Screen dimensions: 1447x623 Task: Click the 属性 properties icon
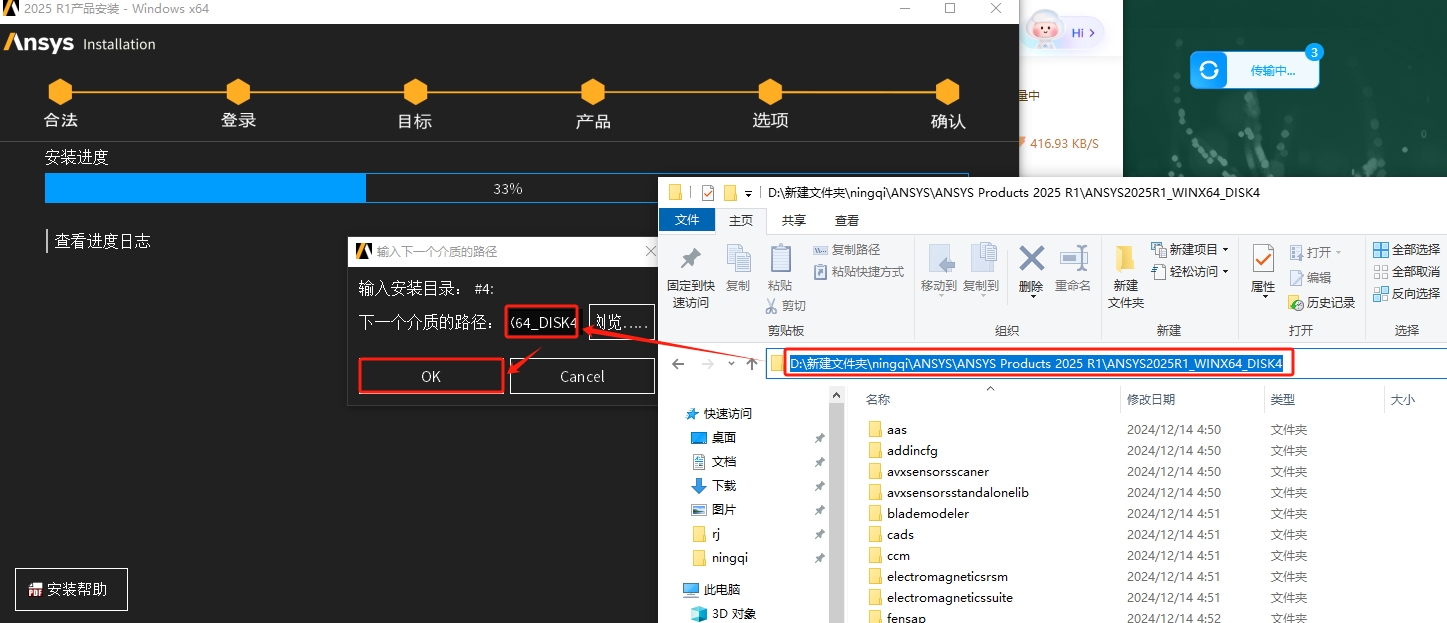click(x=1263, y=259)
